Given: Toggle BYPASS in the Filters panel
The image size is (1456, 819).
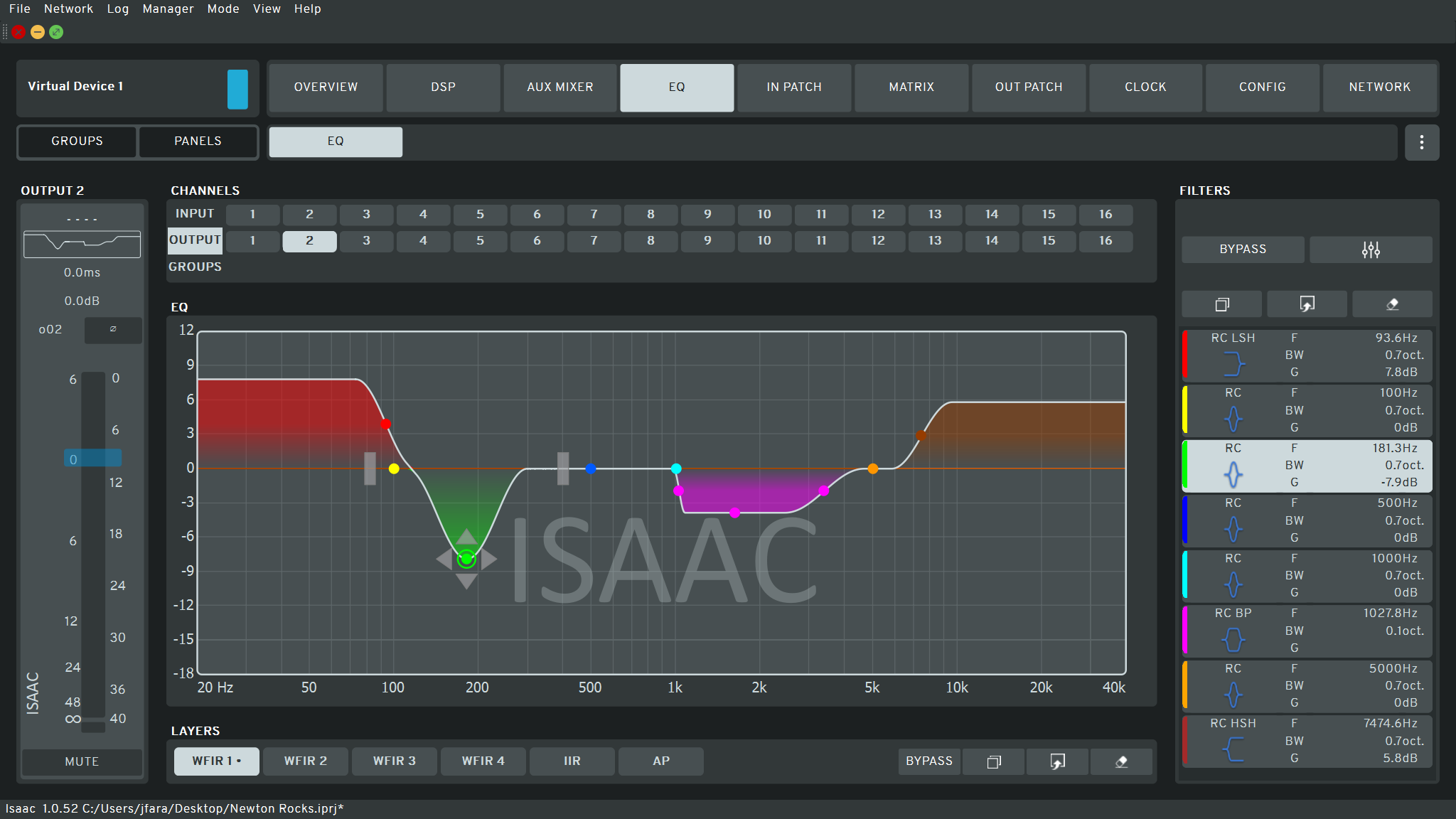Looking at the screenshot, I should (1242, 250).
